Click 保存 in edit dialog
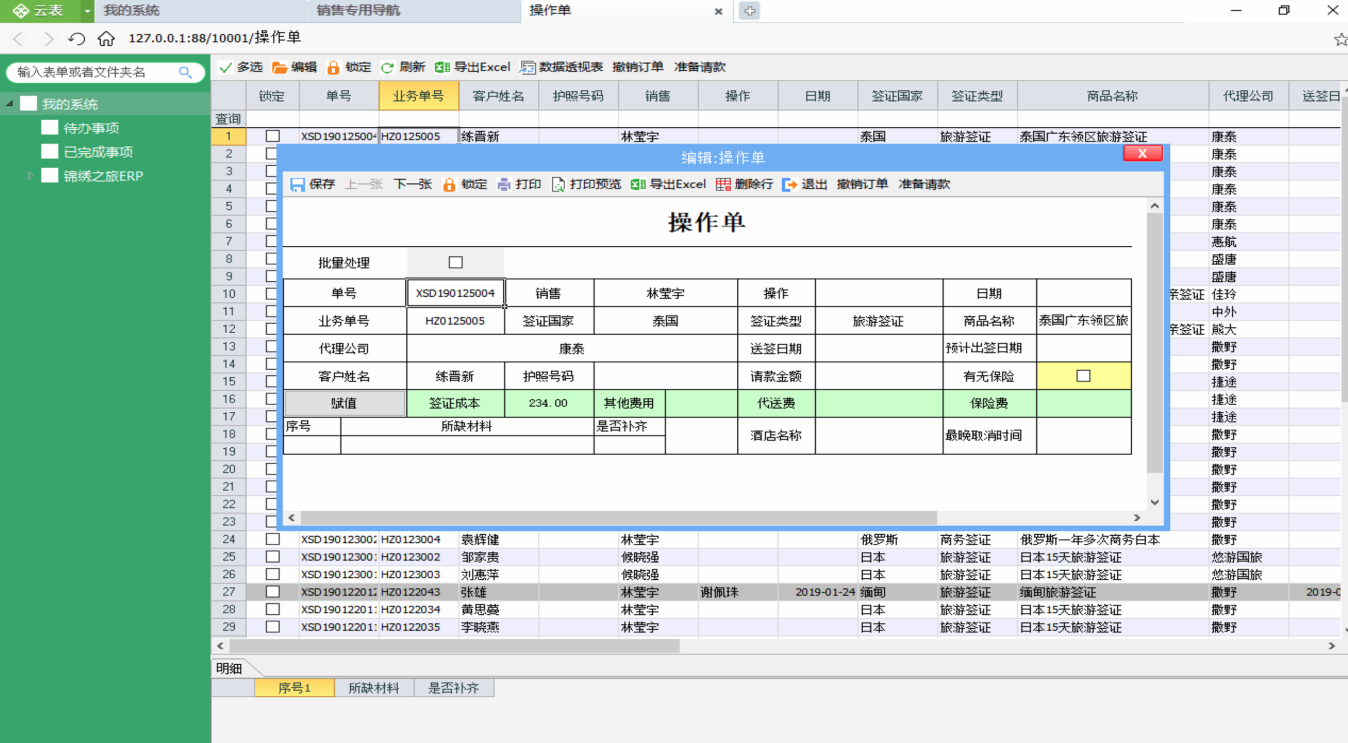Screen dimensions: 1348x743 pos(313,184)
